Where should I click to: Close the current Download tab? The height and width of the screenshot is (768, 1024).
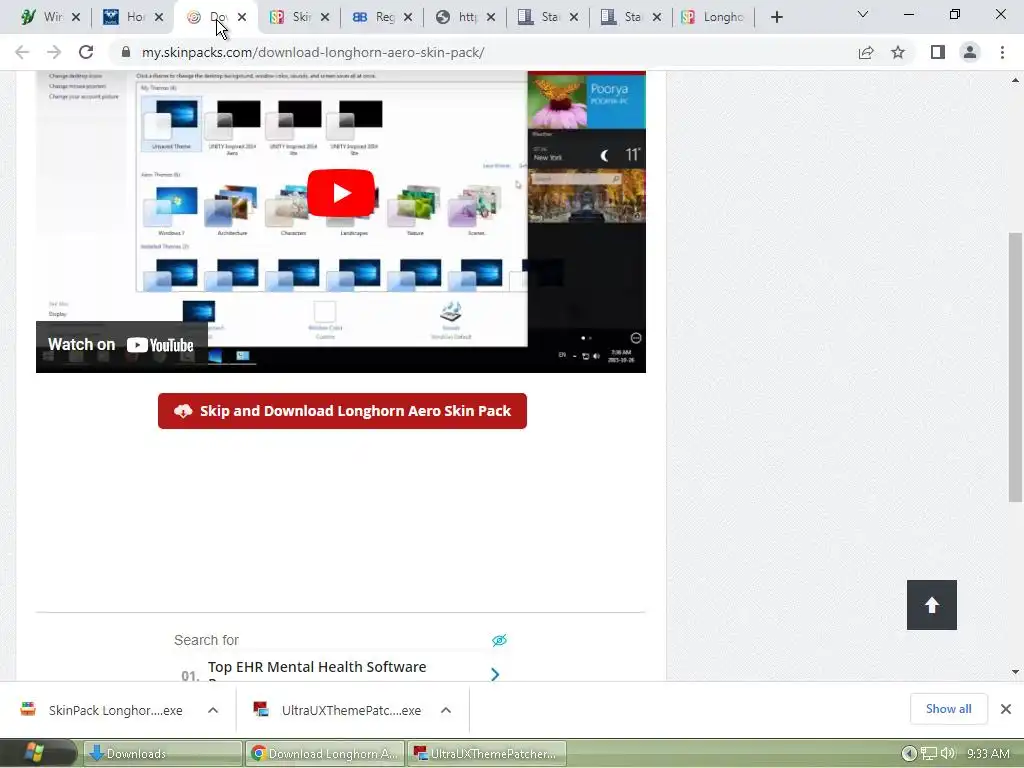[x=242, y=17]
